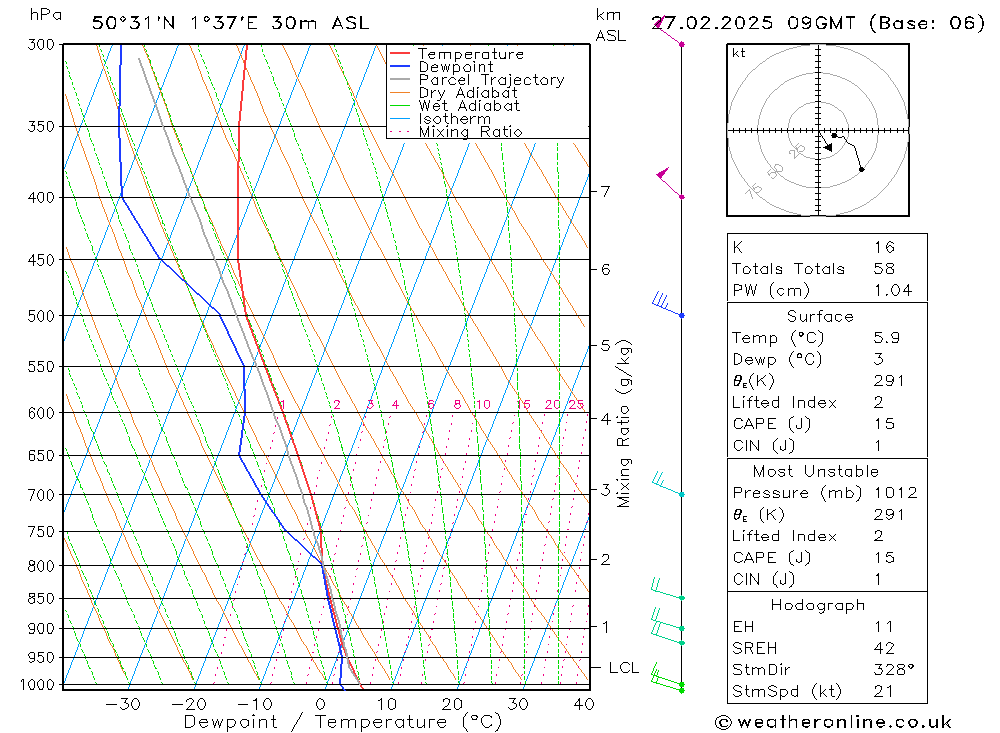Click the weatheronline.co.uk copyright text
The image size is (1000, 733).
[x=834, y=722]
